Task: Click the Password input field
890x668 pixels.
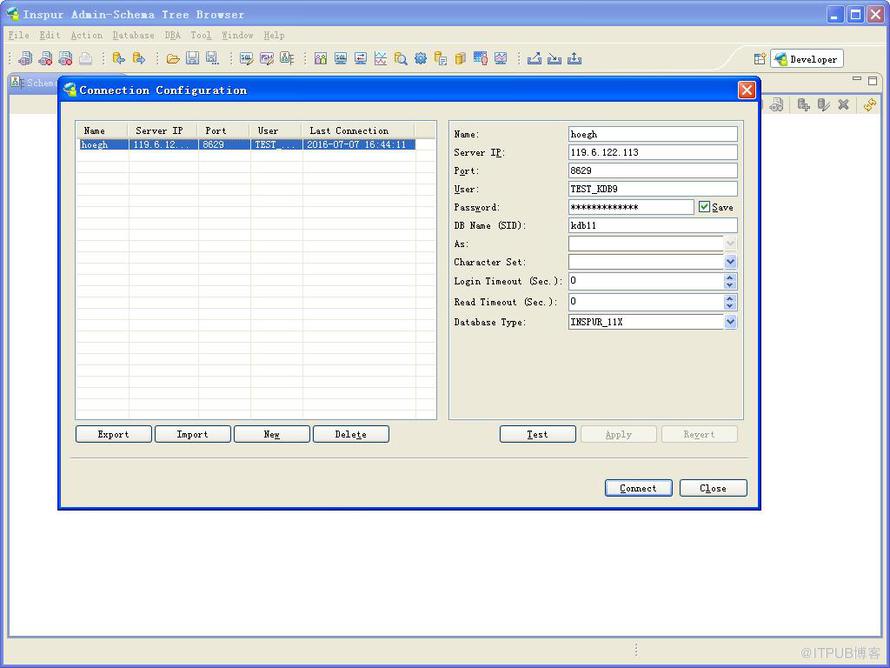Action: coord(631,207)
